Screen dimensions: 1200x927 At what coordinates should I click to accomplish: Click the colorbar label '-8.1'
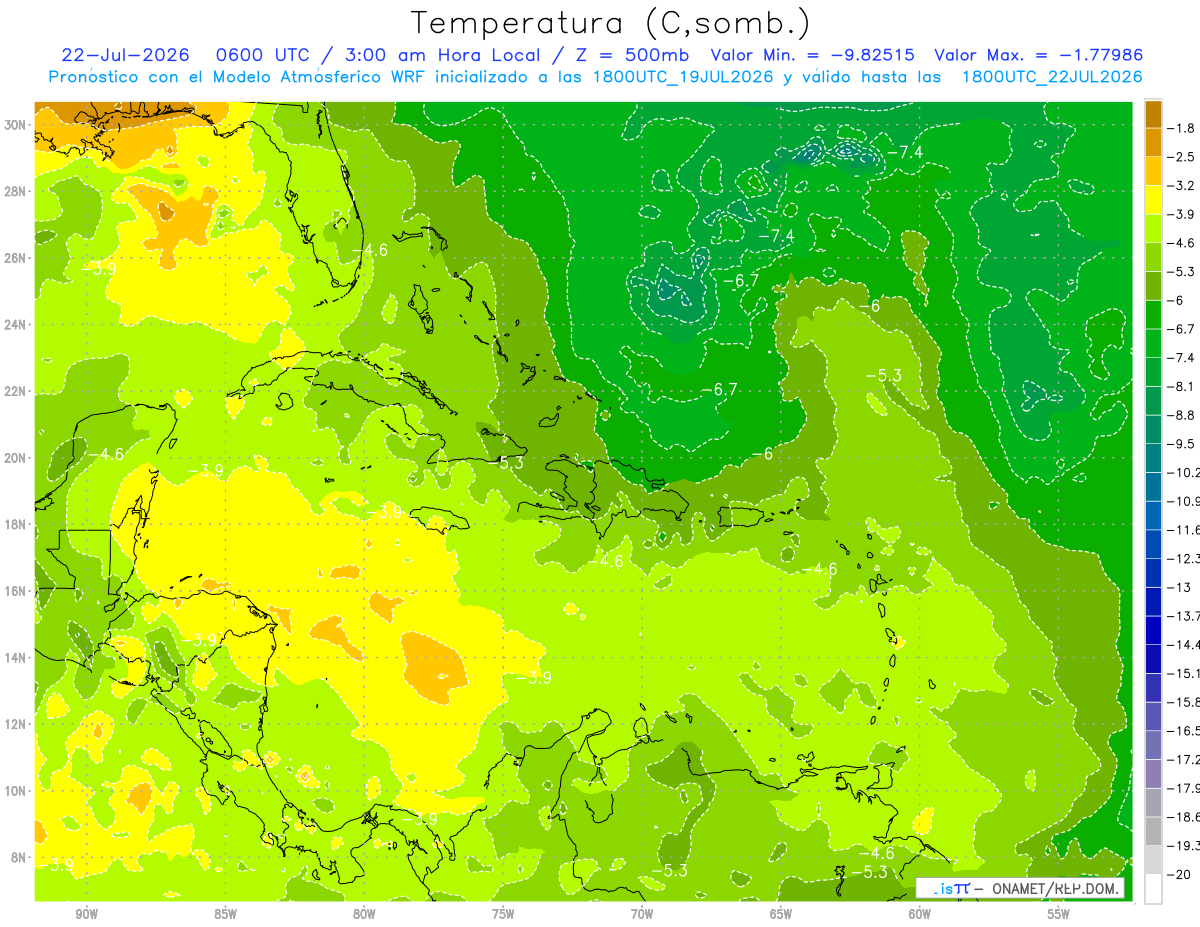[x=1181, y=386]
